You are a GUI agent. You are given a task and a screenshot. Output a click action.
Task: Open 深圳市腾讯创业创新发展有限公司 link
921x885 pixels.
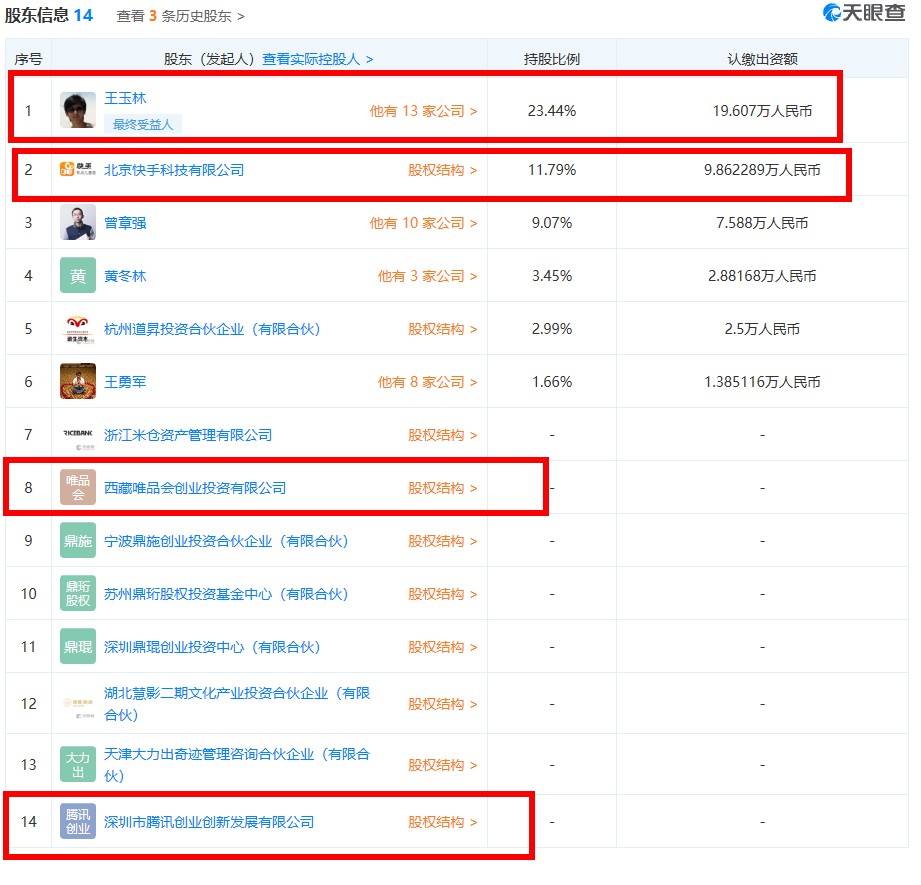point(209,822)
